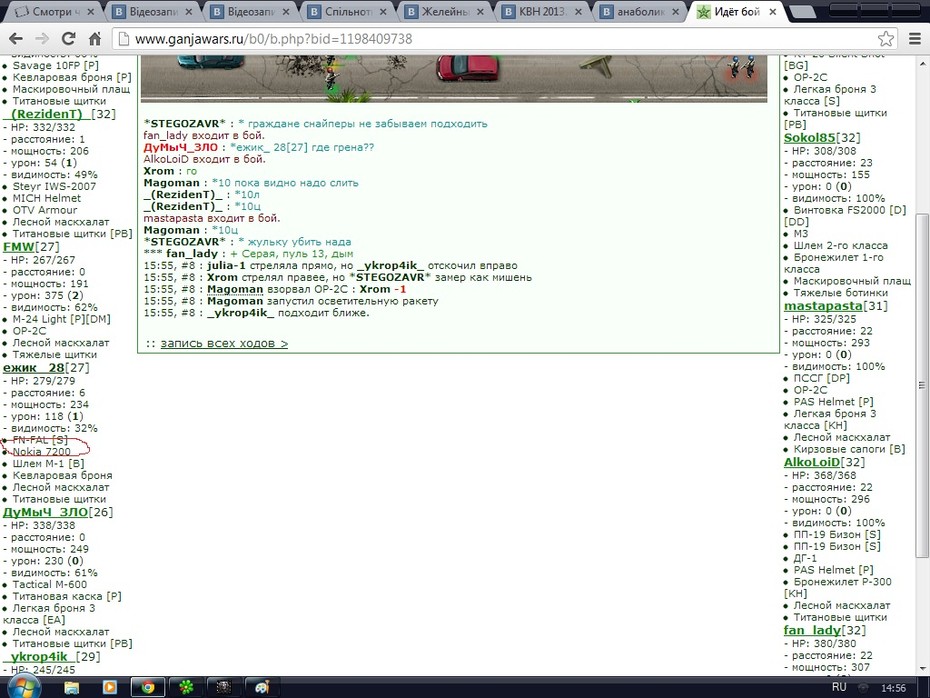Switch to the 'КВН 2013' tab
This screenshot has height=698, width=930.
click(543, 11)
